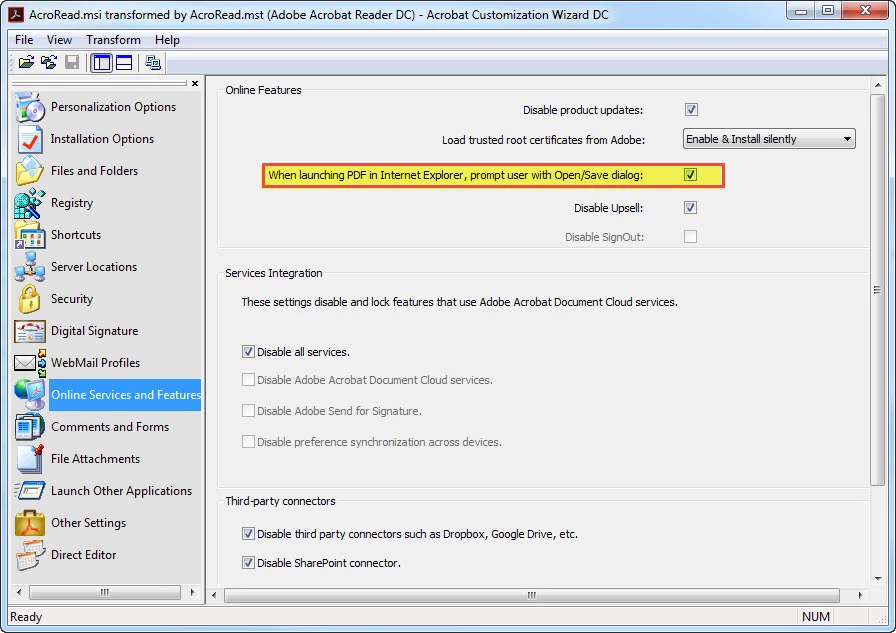This screenshot has width=896, height=633.
Task: Click the Online Services globe icon
Action: (30, 395)
